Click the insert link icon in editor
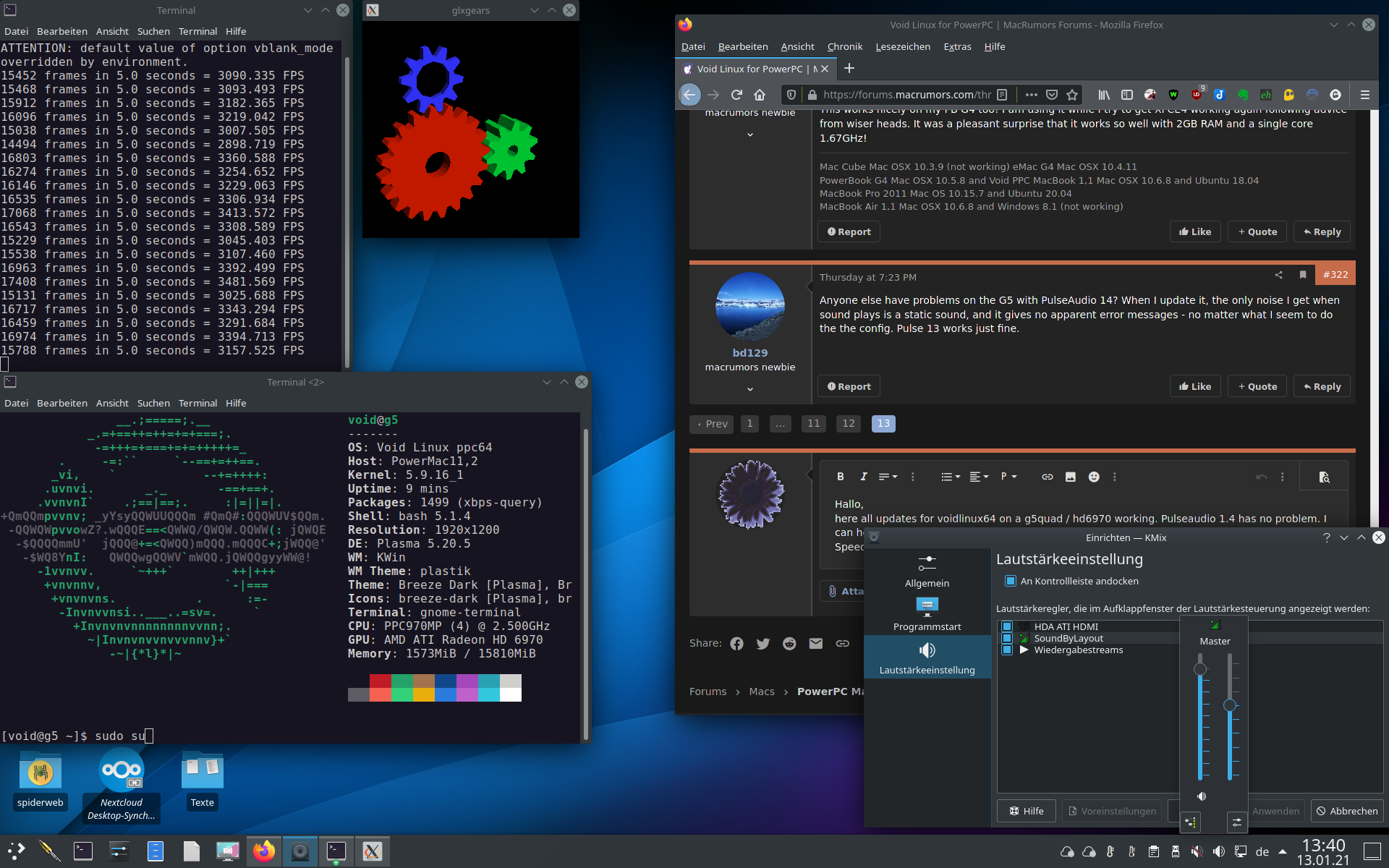The height and width of the screenshot is (868, 1389). click(1047, 477)
